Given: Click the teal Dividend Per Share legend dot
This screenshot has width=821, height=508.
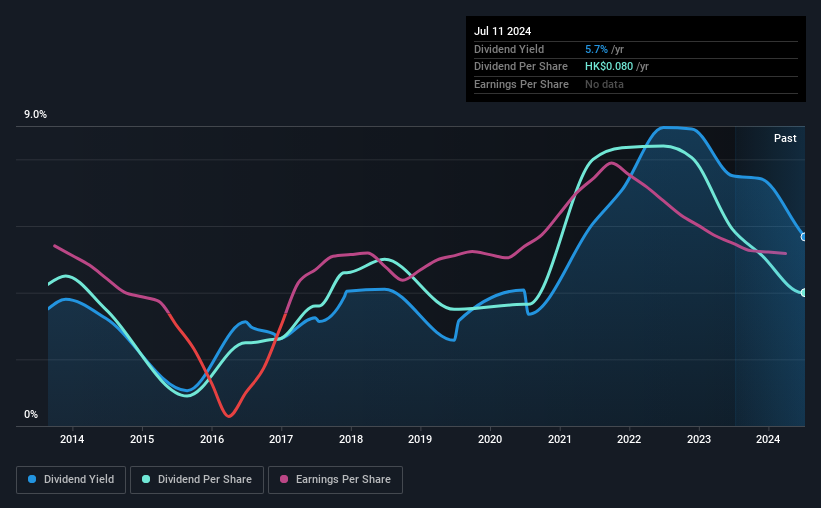Looking at the screenshot, I should pos(146,479).
